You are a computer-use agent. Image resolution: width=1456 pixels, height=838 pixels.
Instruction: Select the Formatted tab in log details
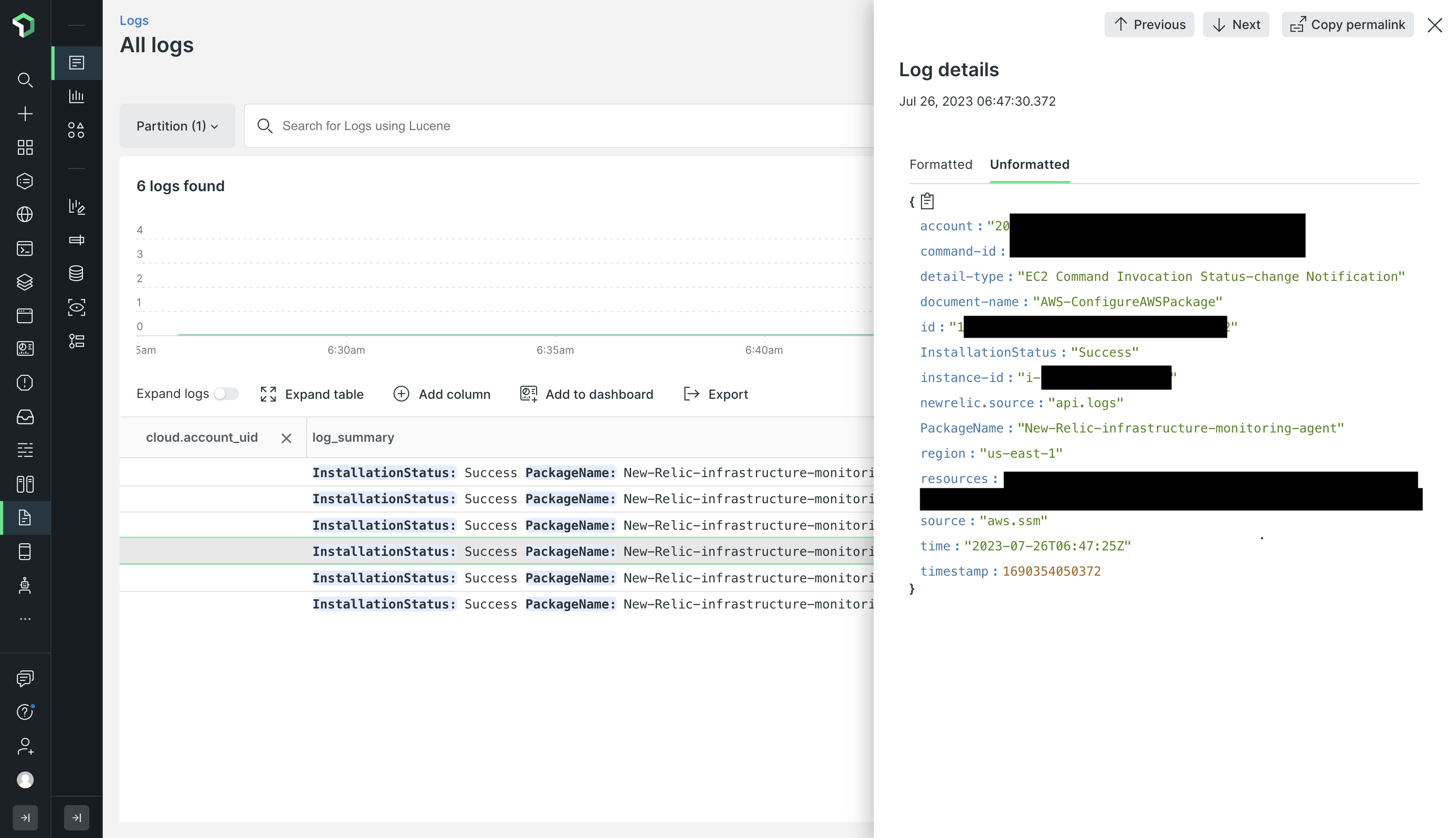pyautogui.click(x=940, y=163)
